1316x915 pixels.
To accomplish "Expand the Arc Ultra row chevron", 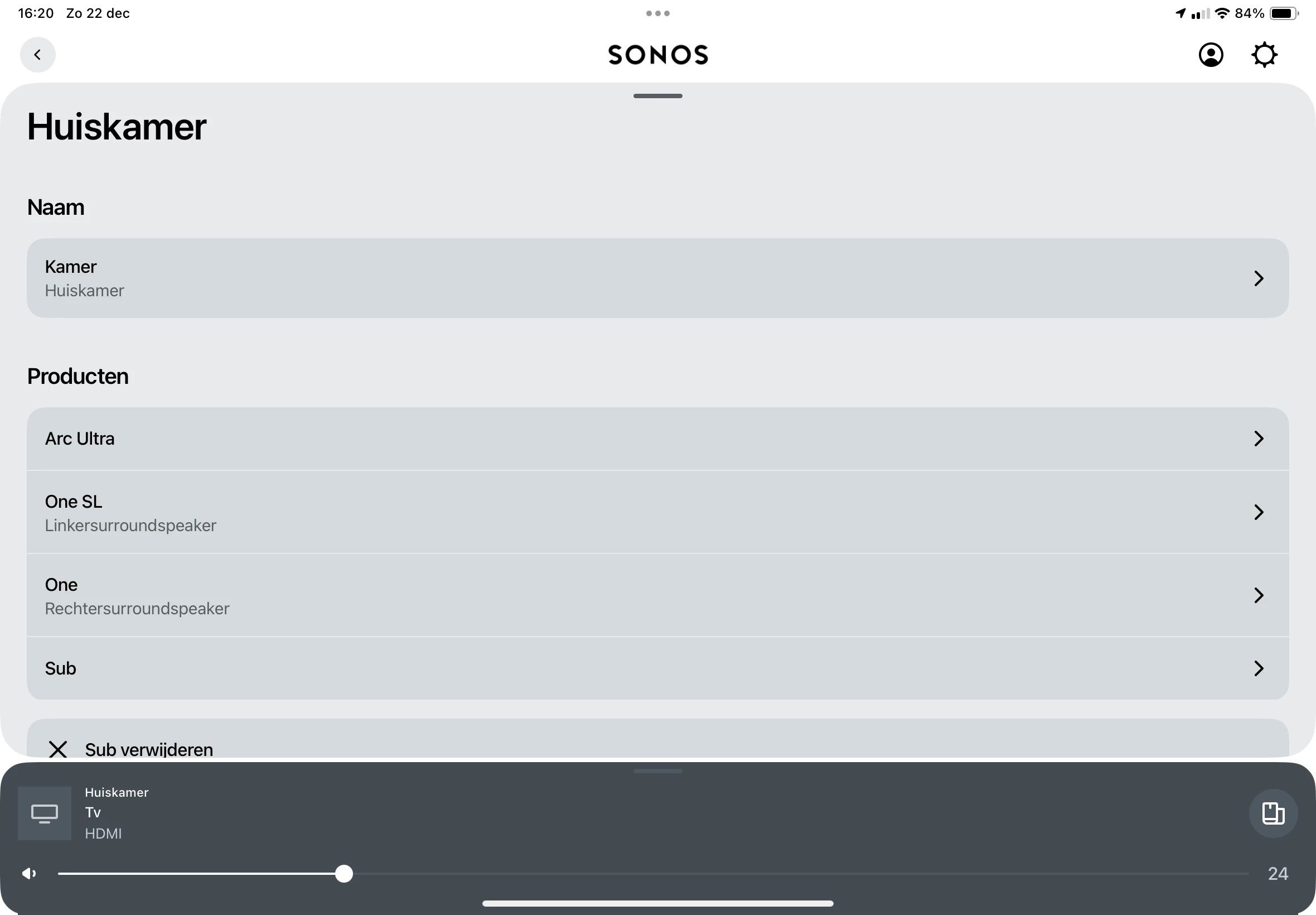I will (1259, 439).
